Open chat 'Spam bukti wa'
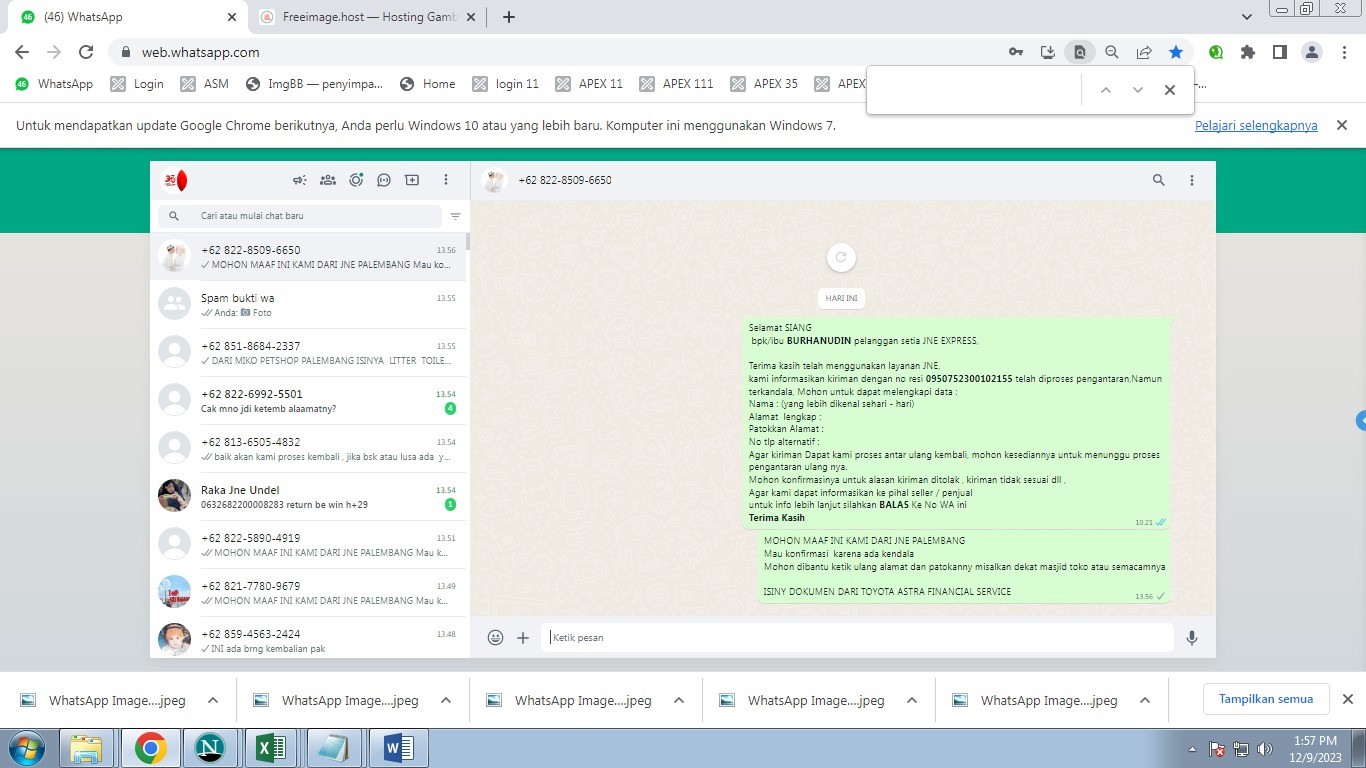The image size is (1366, 768). point(308,305)
